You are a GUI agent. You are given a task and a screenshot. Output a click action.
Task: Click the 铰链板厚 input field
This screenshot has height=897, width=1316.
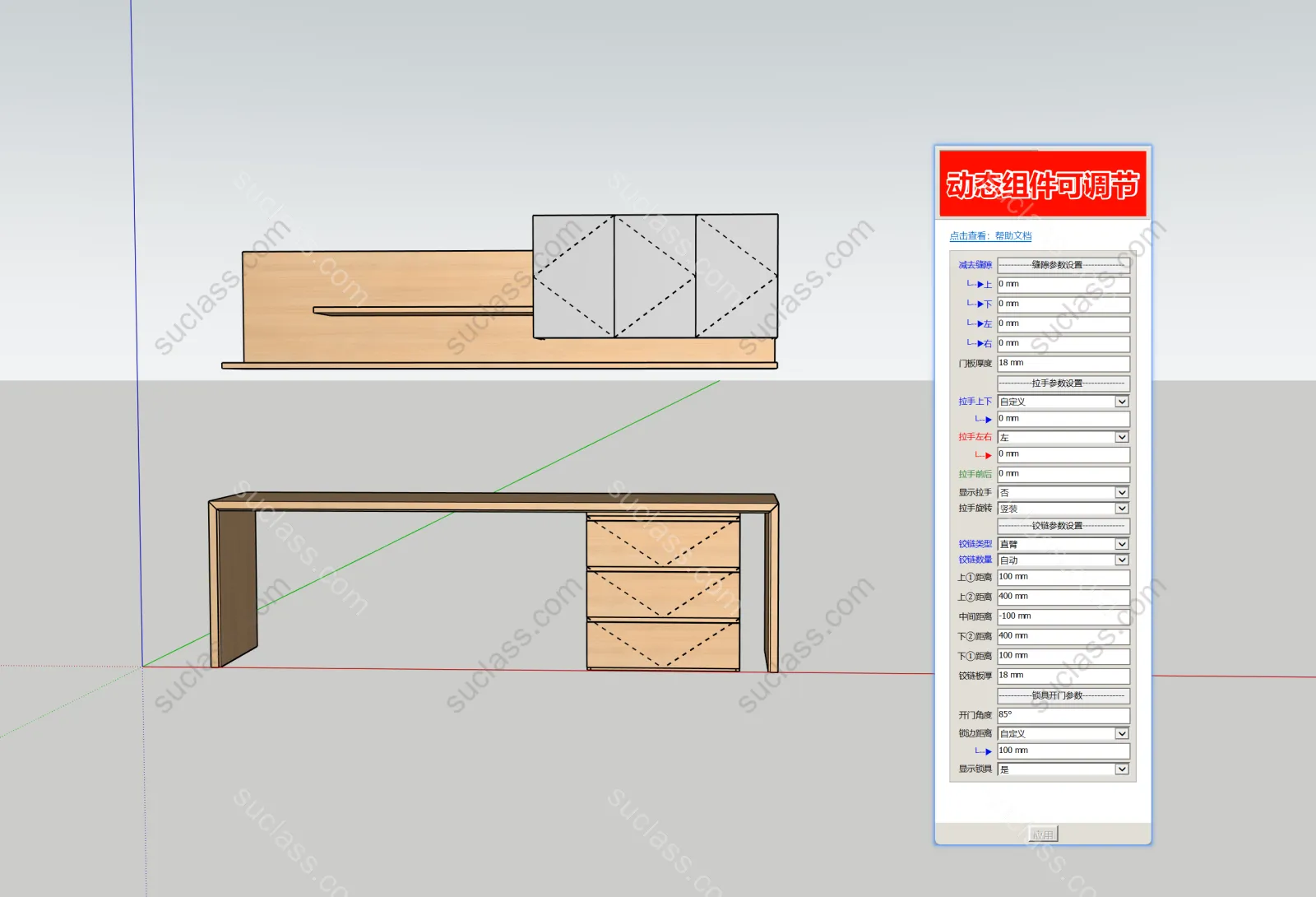[1063, 676]
